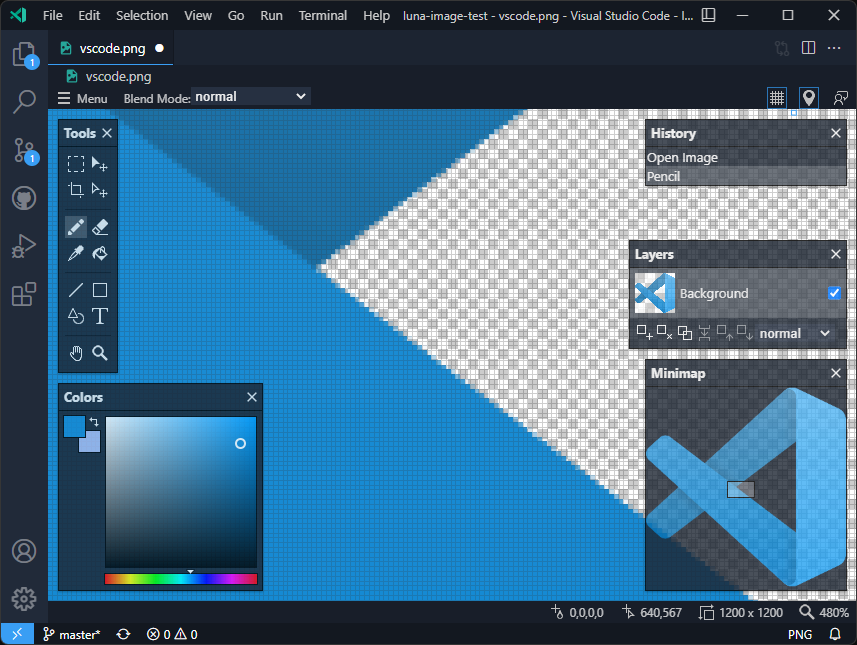
Task: Select the Open Image history entry
Action: [746, 157]
